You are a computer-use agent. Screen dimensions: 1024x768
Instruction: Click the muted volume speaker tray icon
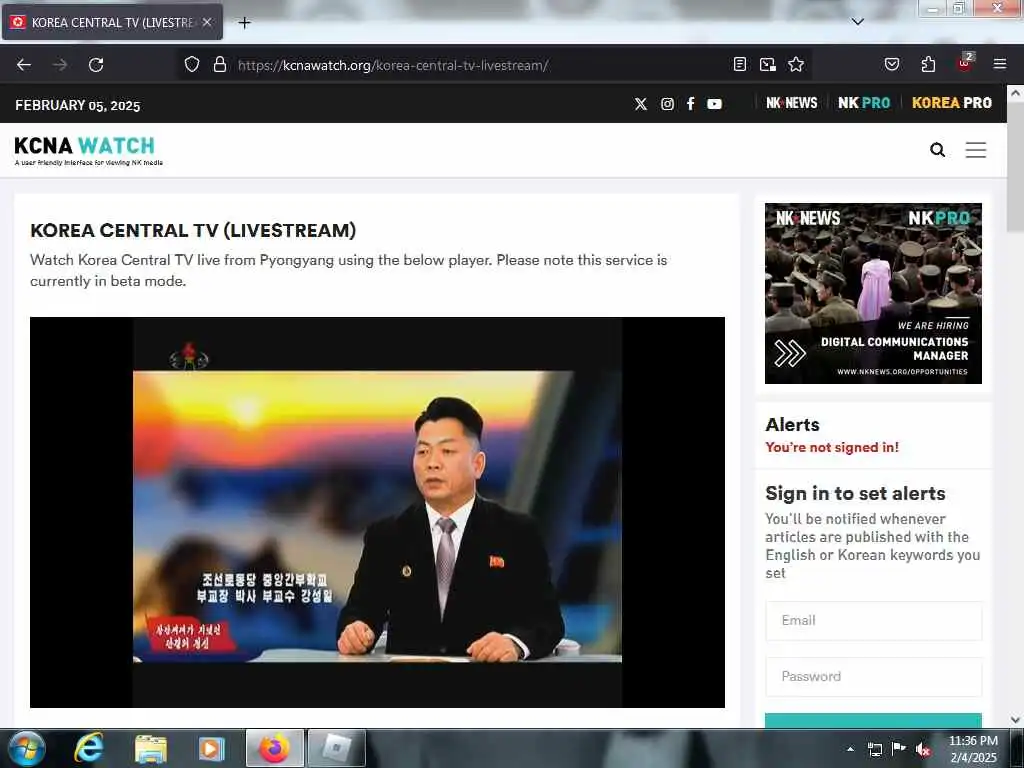point(922,749)
